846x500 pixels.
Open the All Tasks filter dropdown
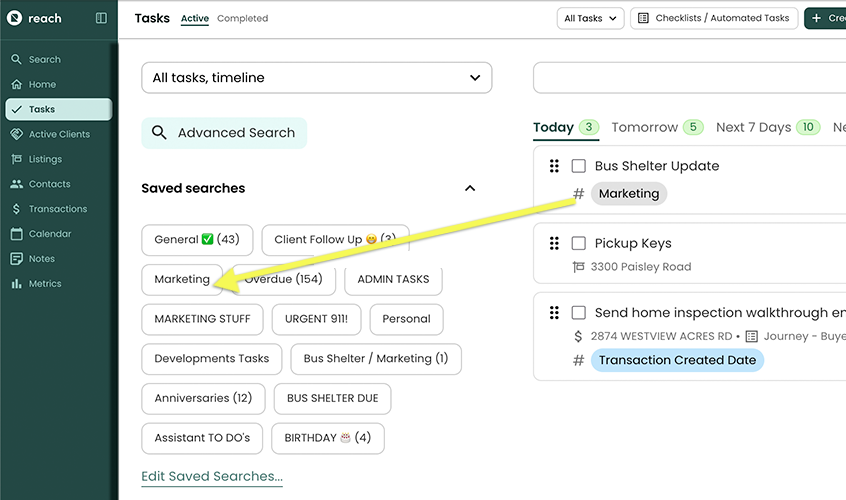pos(590,18)
